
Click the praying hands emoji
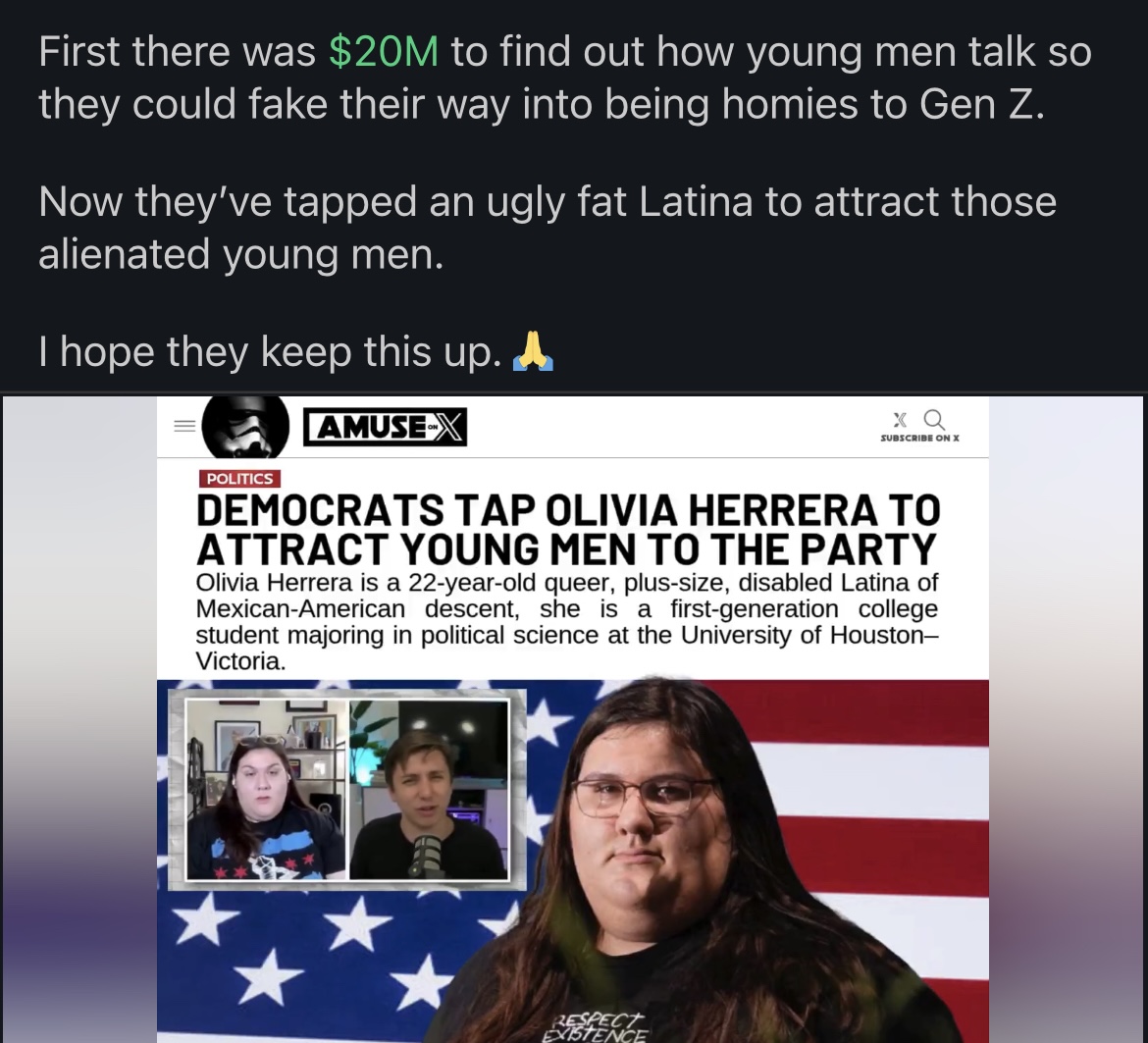tap(532, 351)
